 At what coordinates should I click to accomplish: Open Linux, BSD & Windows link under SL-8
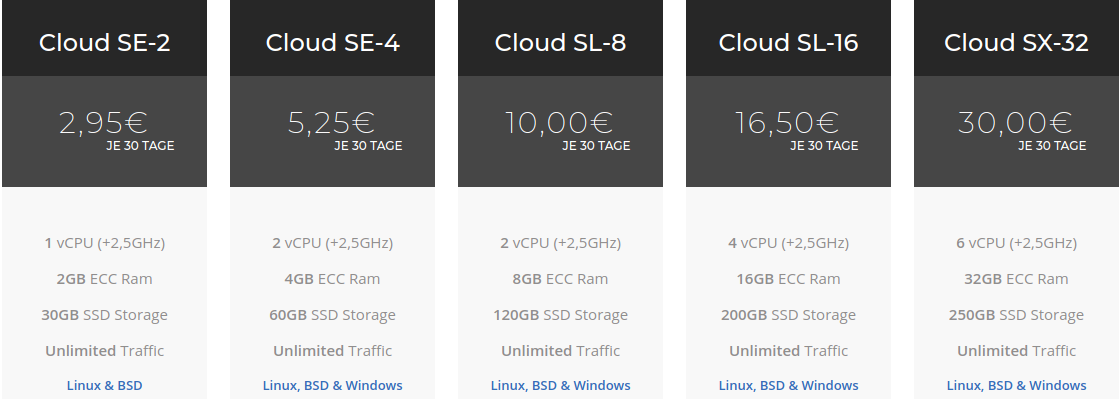click(x=560, y=385)
